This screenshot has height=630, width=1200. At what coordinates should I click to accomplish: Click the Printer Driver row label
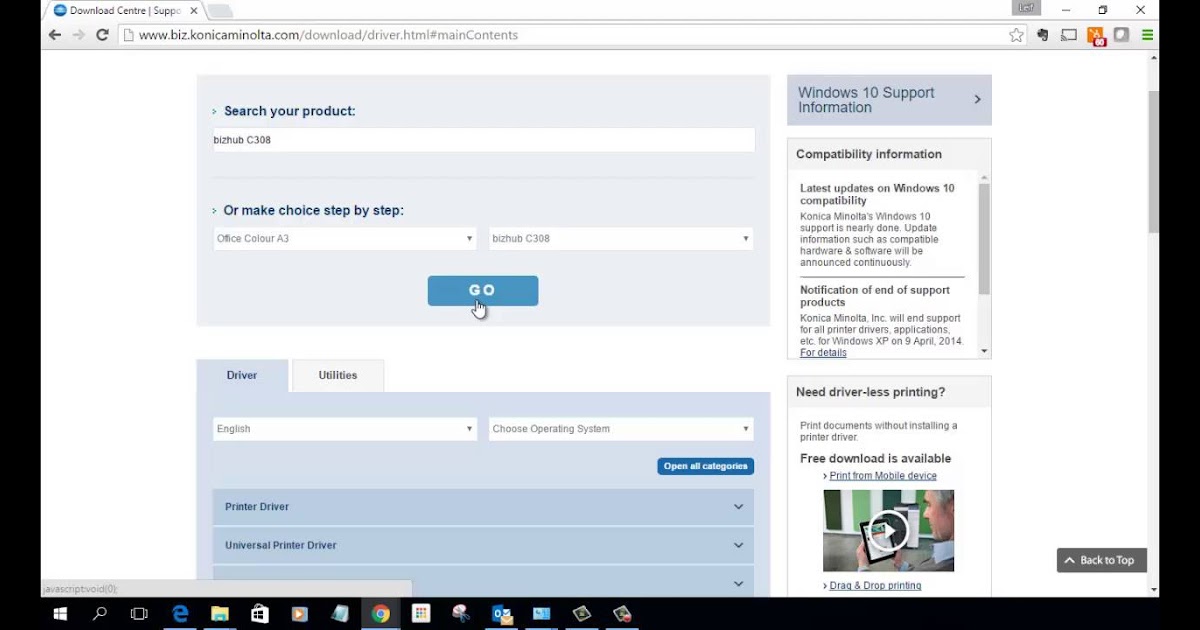click(257, 507)
